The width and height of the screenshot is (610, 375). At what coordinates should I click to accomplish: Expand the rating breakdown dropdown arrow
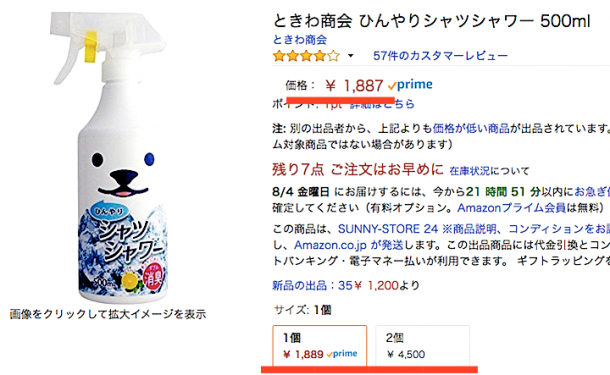pyautogui.click(x=351, y=56)
